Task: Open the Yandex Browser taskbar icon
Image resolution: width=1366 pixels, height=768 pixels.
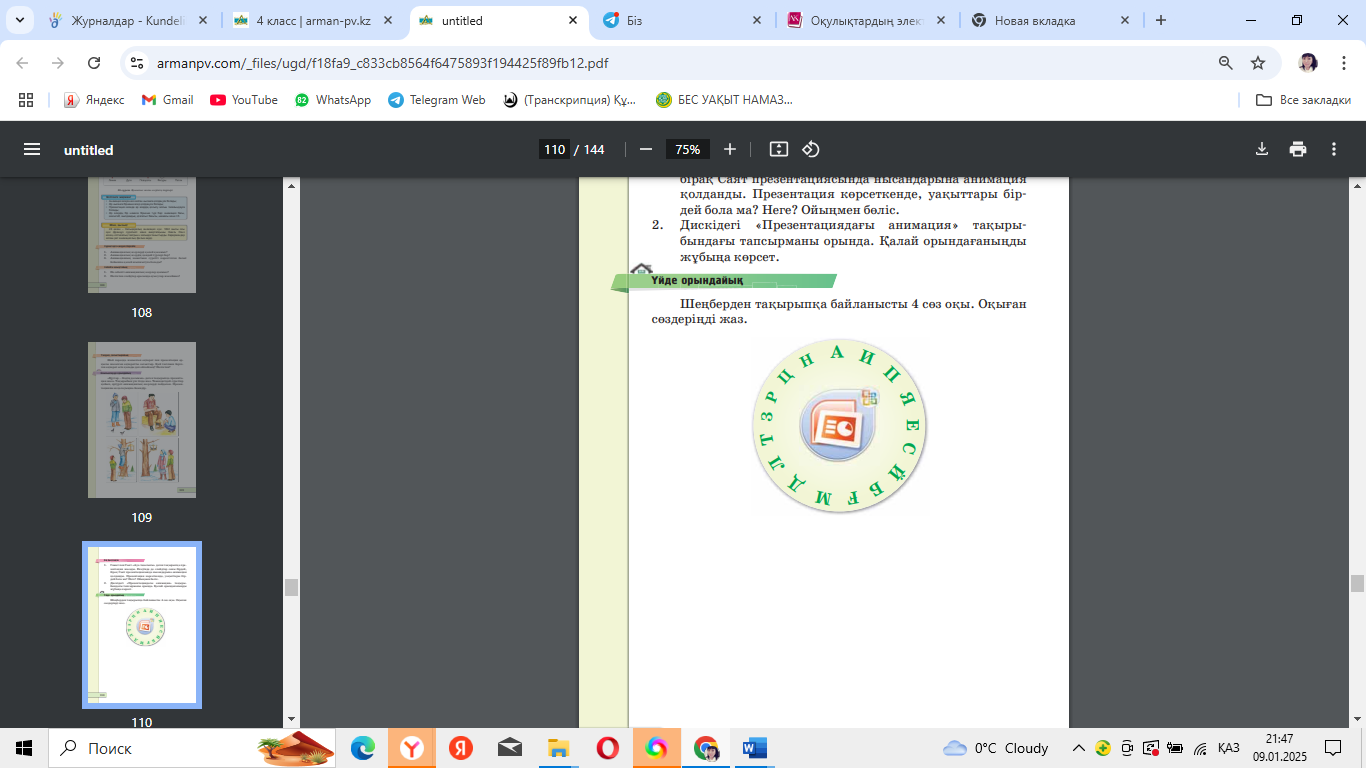Action: pyautogui.click(x=412, y=748)
